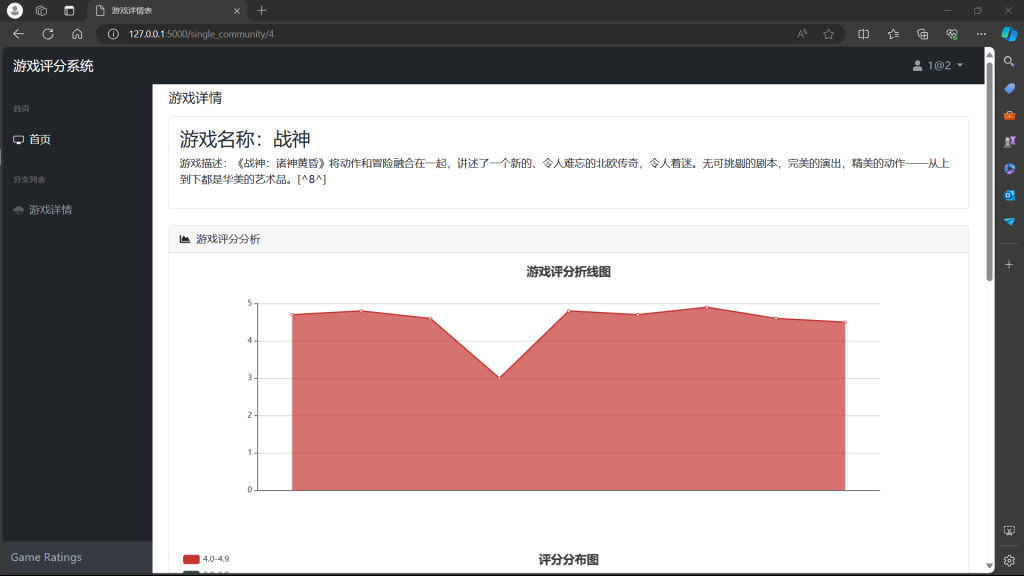Image resolution: width=1024 pixels, height=576 pixels.
Task: Open Copilot from the browser toolbar
Action: click(x=1009, y=33)
